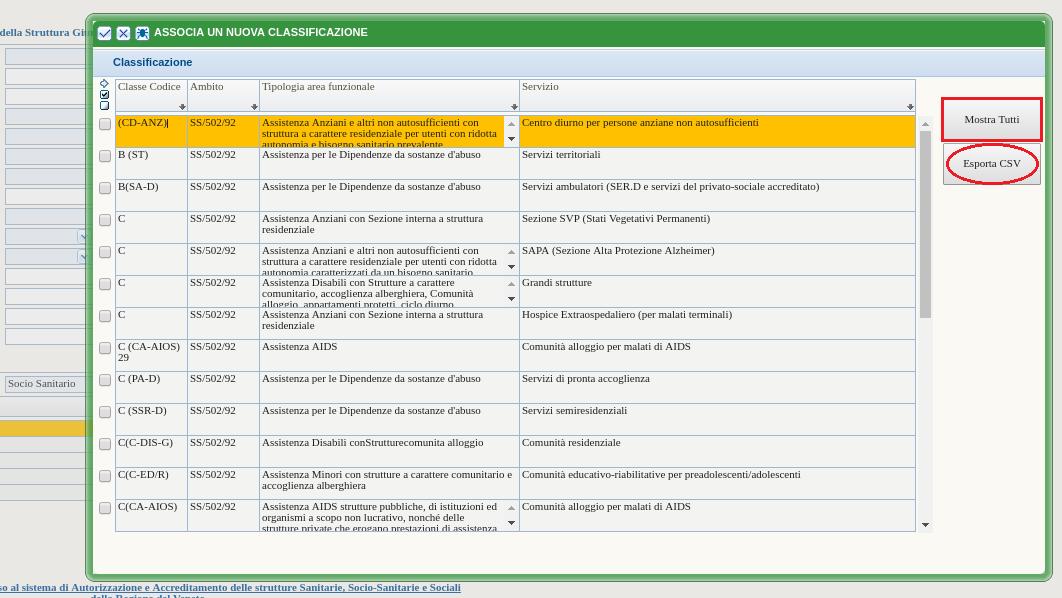Click the Hospice Extraospedaliero service cell
This screenshot has width=1062, height=598.
click(626, 315)
